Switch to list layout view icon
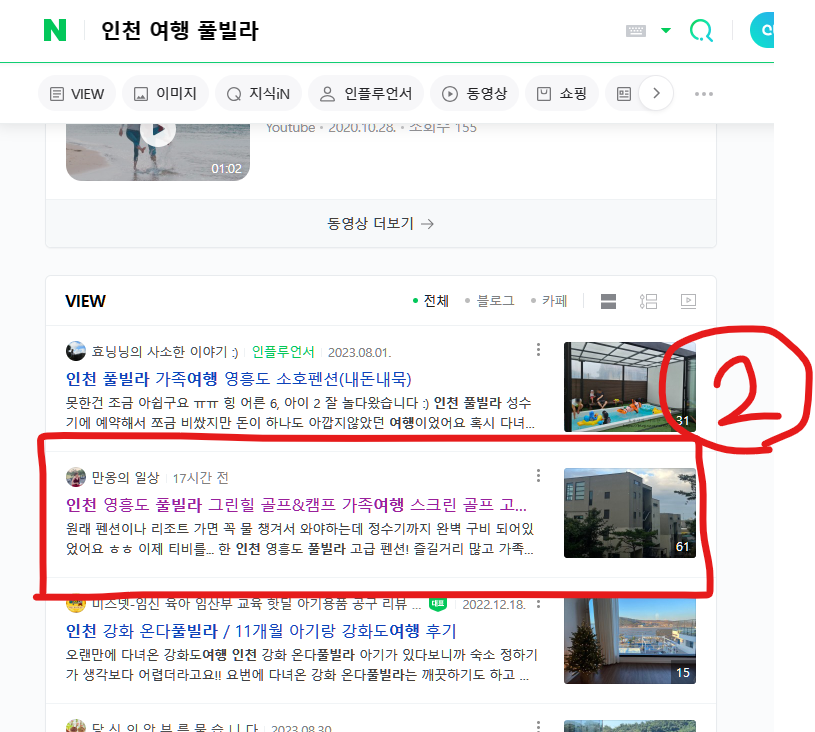This screenshot has height=732, width=815. (x=648, y=301)
